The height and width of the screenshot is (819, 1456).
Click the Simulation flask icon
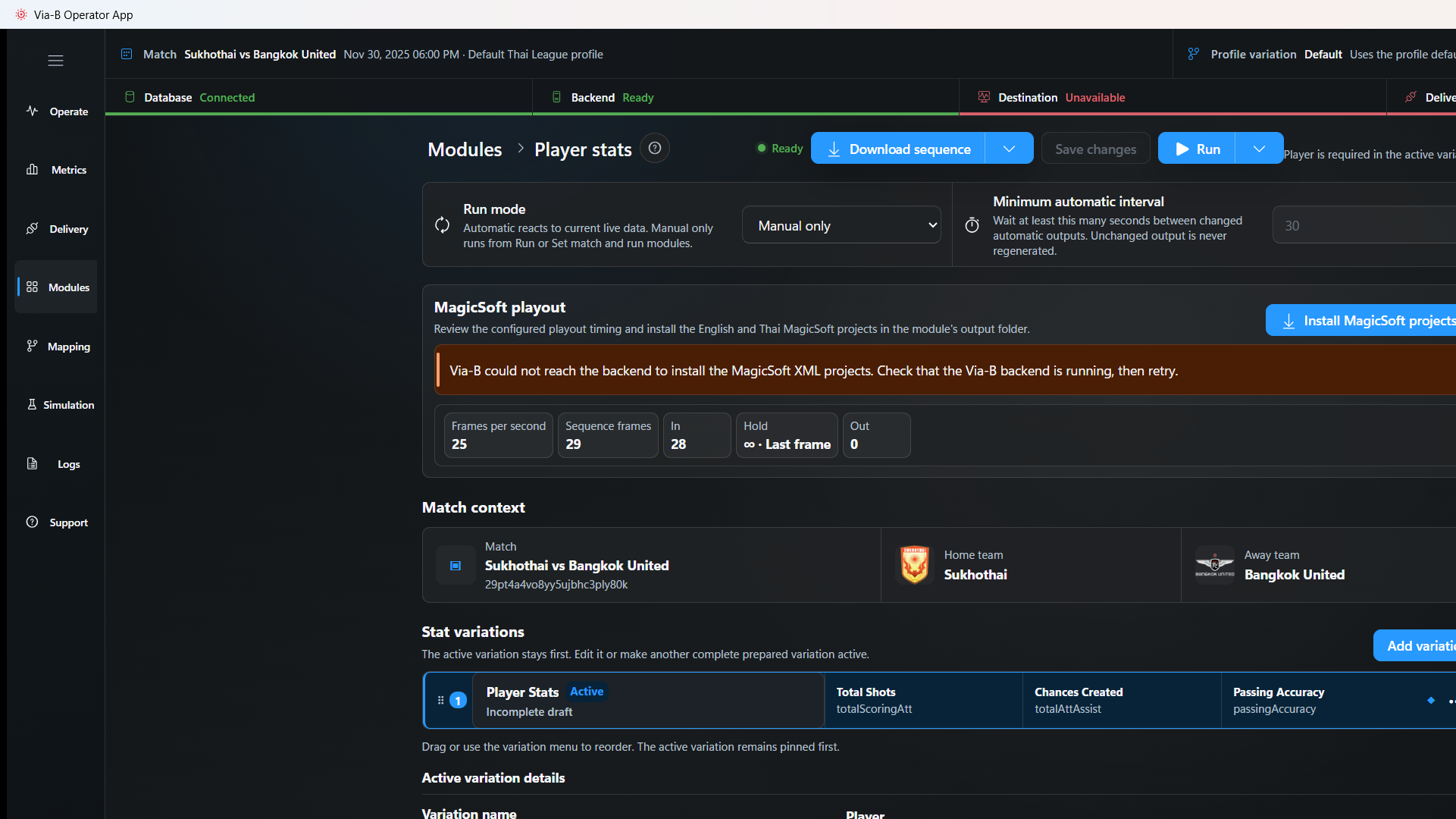(x=32, y=404)
